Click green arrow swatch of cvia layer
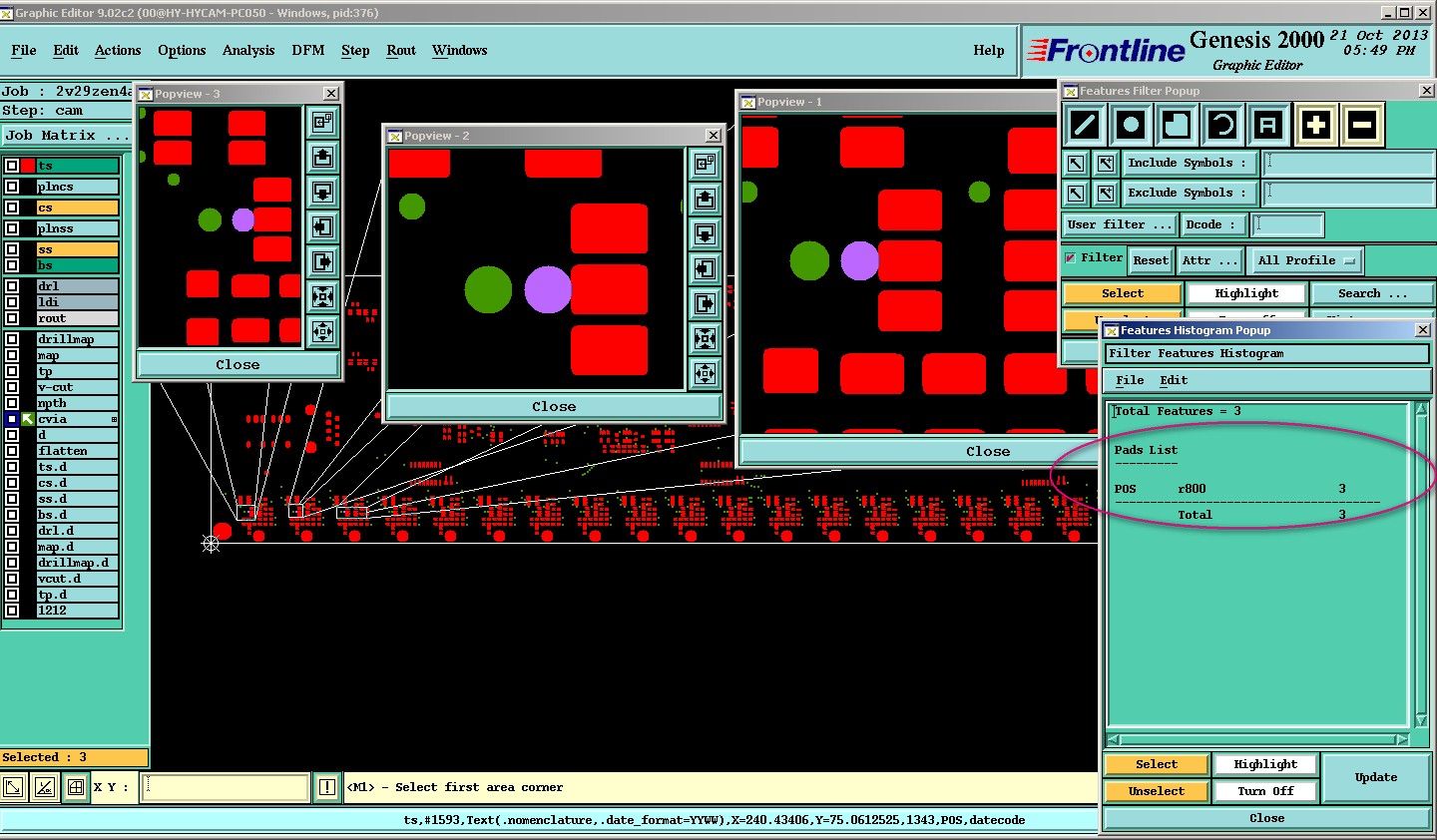The height and width of the screenshot is (840, 1437). point(28,419)
